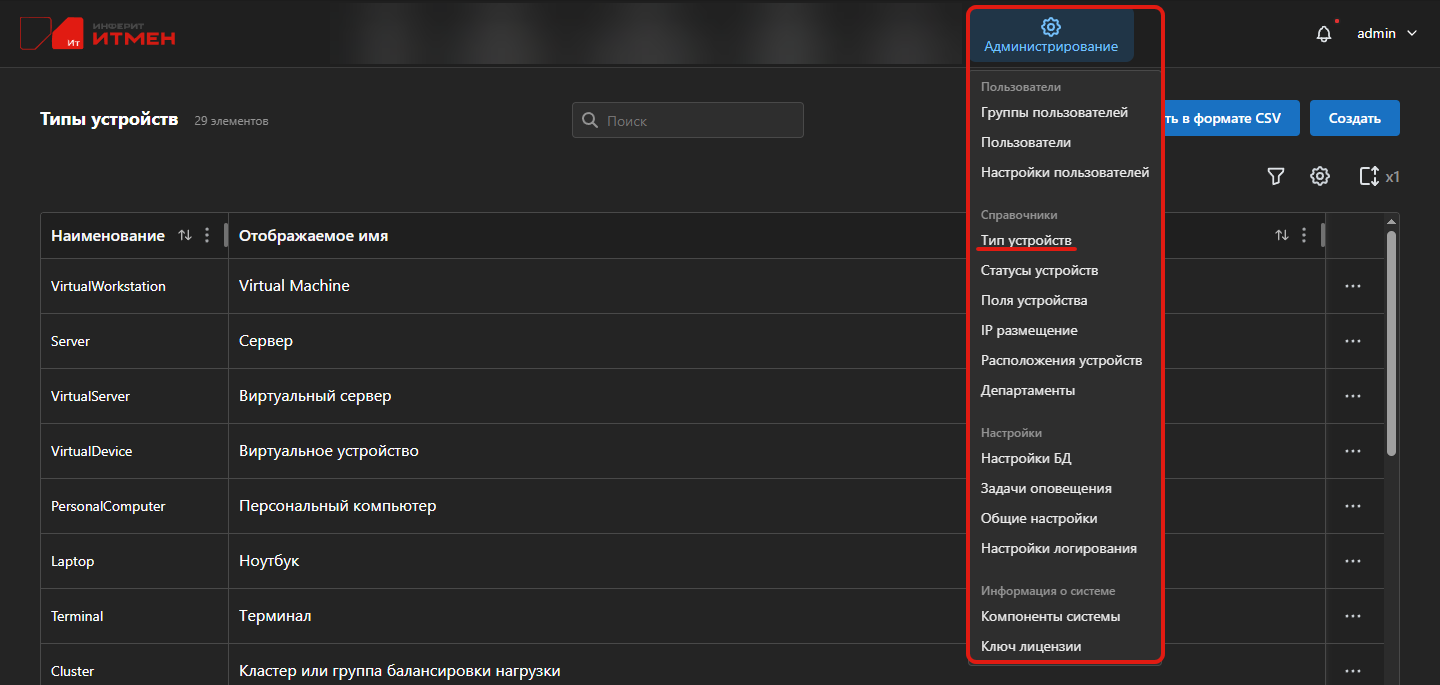
Task: Click search magnifier icon
Action: click(x=590, y=120)
